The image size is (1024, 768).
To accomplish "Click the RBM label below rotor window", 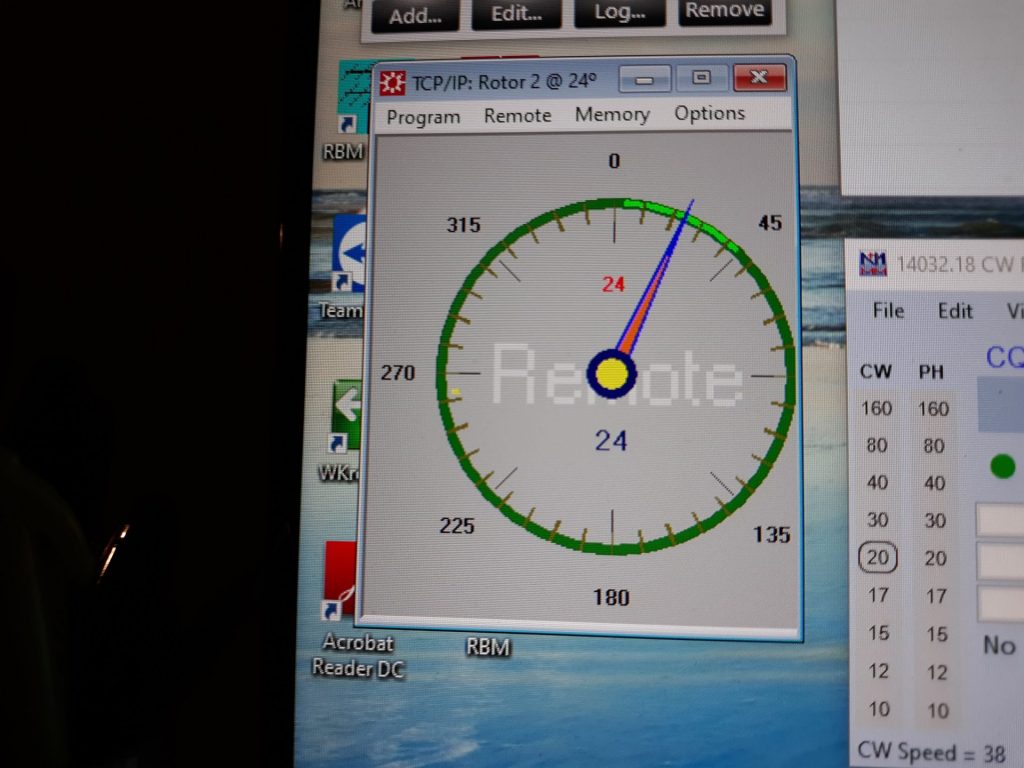I will point(488,647).
